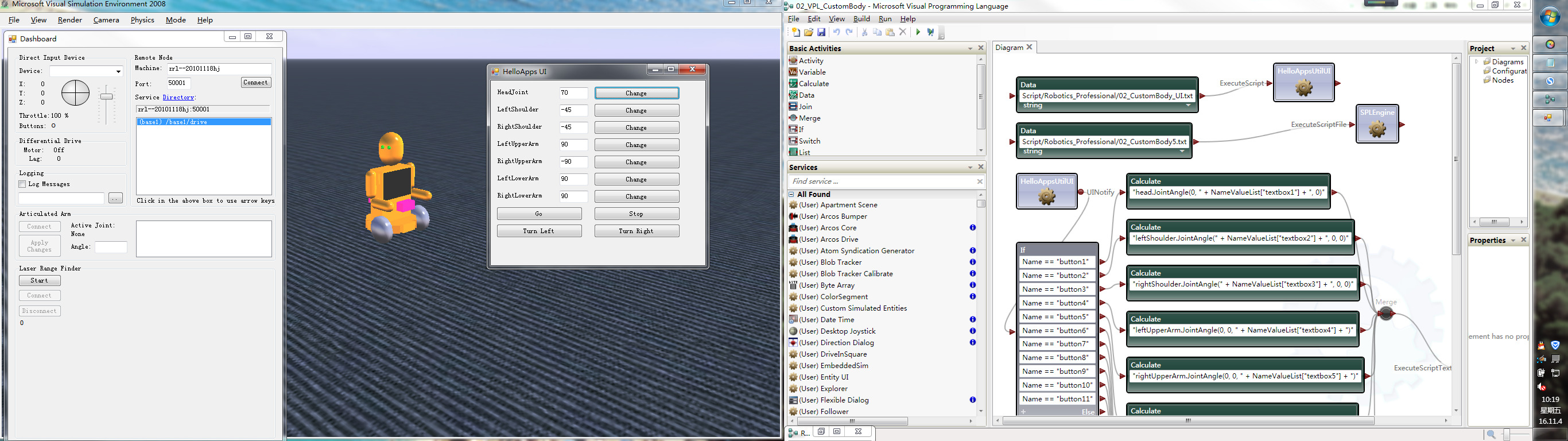Screen dimensions: 1568x441
Task: Paste using the clipboard toolbar icon
Action: [x=890, y=32]
